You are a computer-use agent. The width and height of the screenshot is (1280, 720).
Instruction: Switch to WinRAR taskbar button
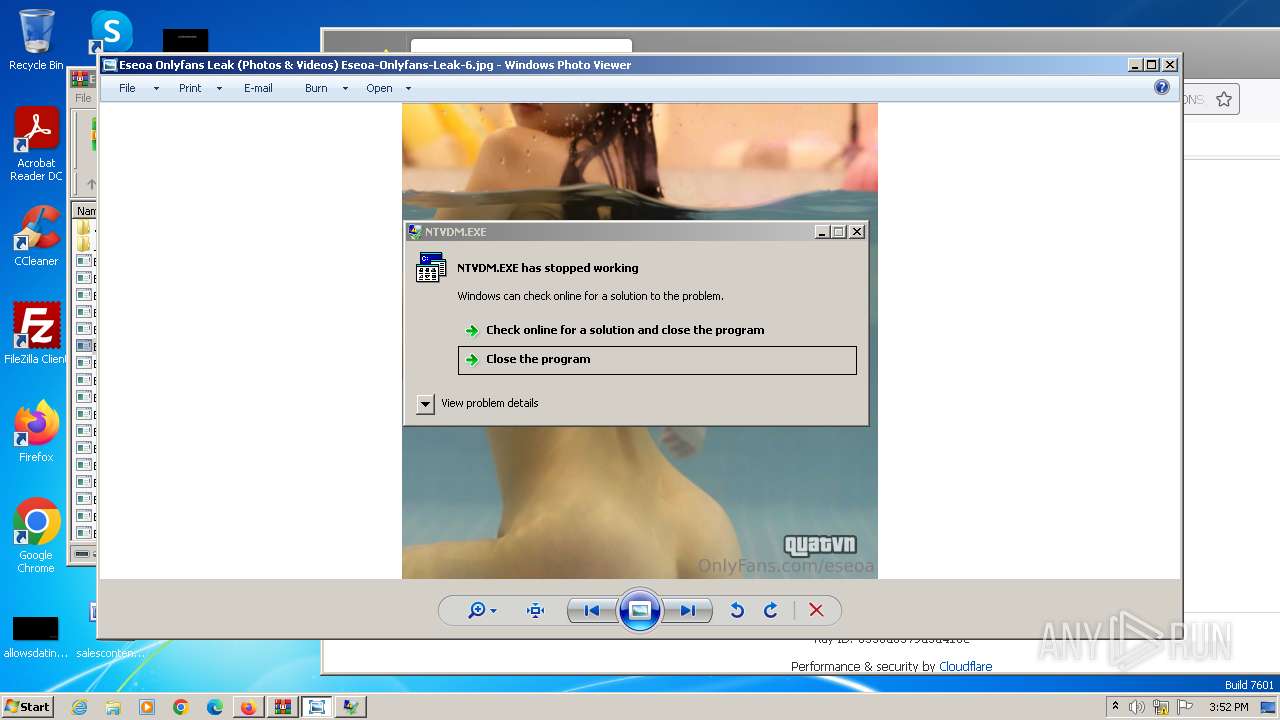click(283, 707)
